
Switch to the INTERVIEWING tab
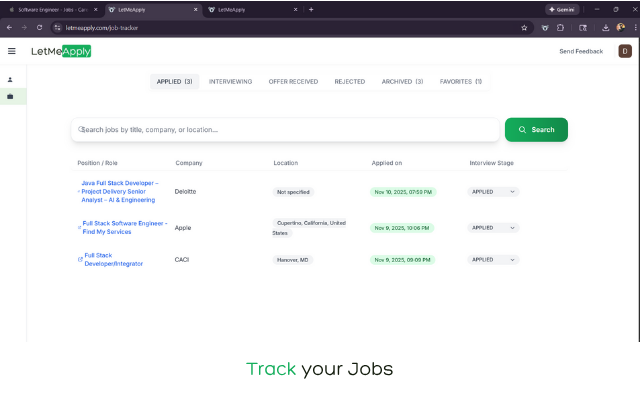tap(230, 82)
